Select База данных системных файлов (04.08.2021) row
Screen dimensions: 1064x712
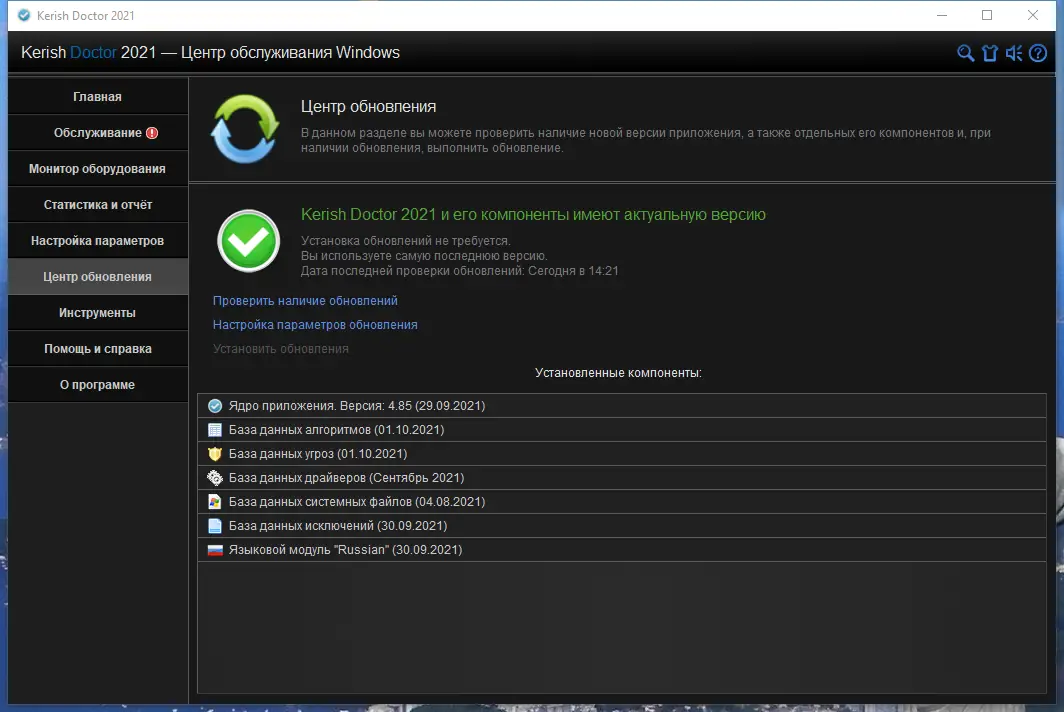click(622, 502)
